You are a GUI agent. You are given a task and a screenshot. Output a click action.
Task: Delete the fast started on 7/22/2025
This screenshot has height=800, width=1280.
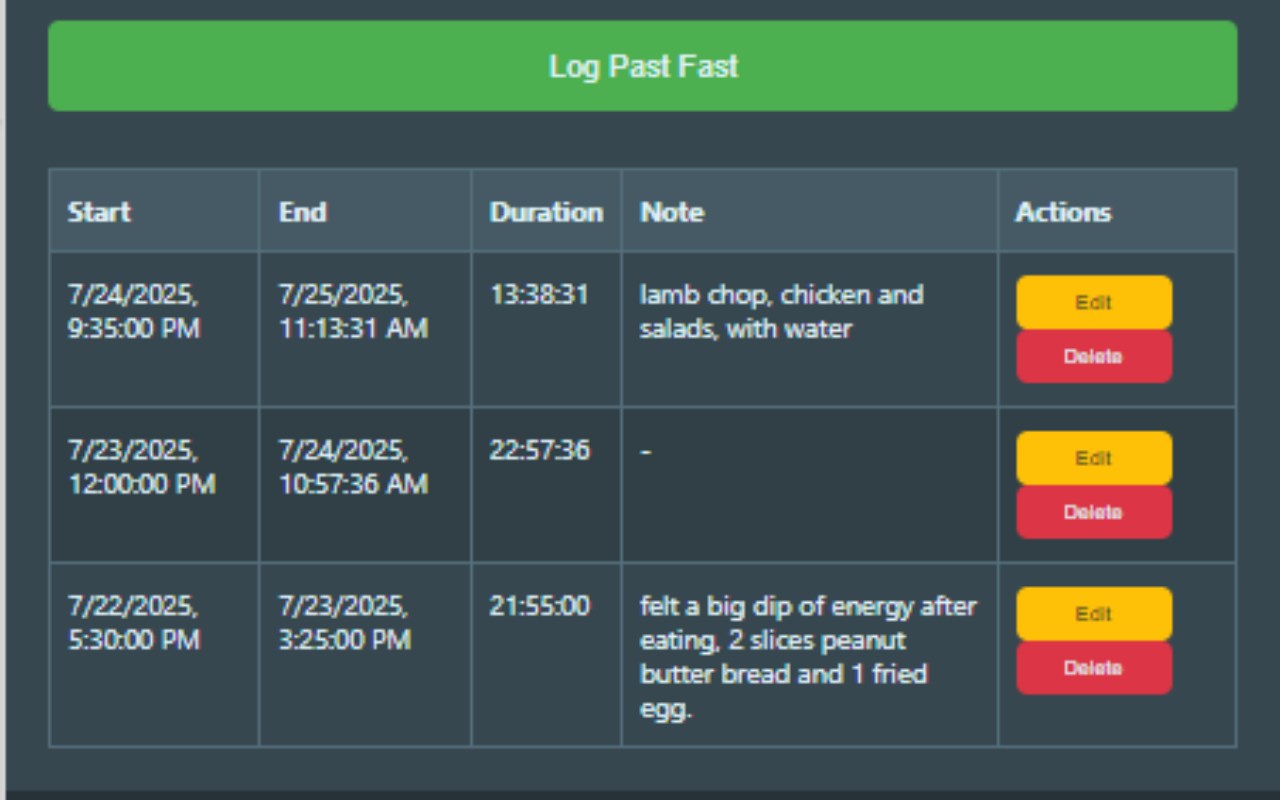pyautogui.click(x=1094, y=669)
